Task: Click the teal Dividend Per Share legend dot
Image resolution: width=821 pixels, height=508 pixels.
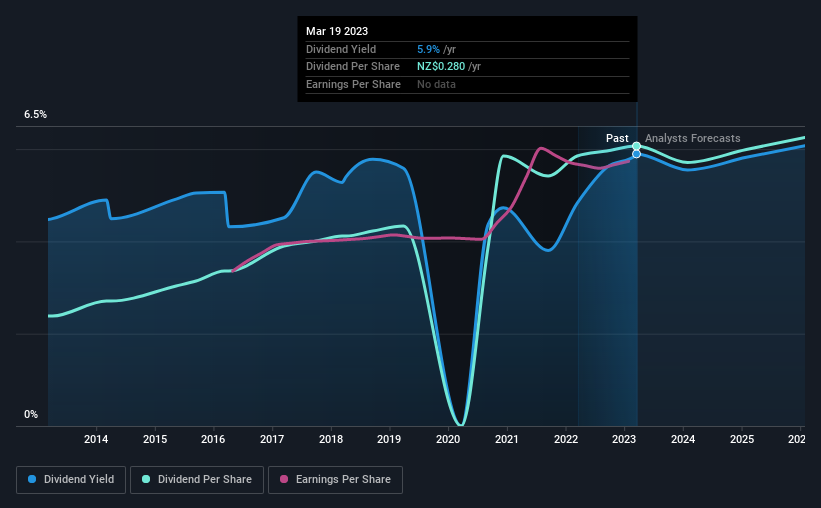Action: click(x=146, y=479)
